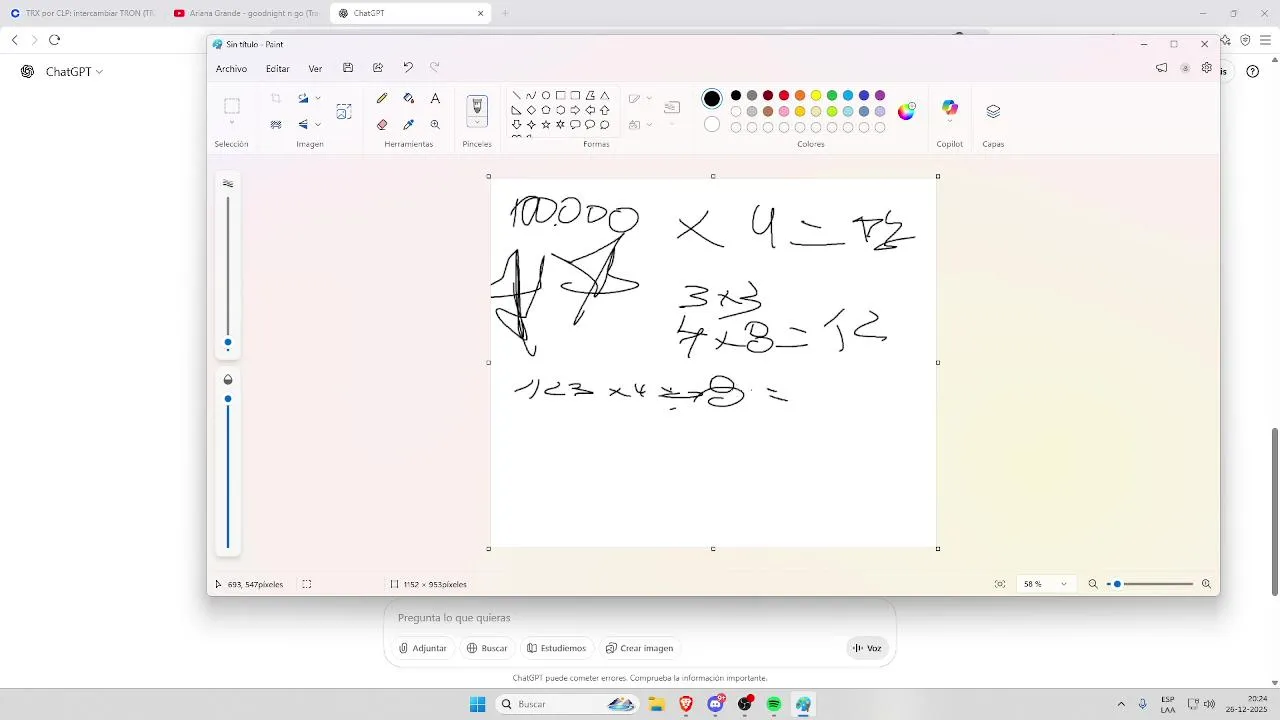Select the Diamond shape
1280x720 pixels.
[531, 110]
